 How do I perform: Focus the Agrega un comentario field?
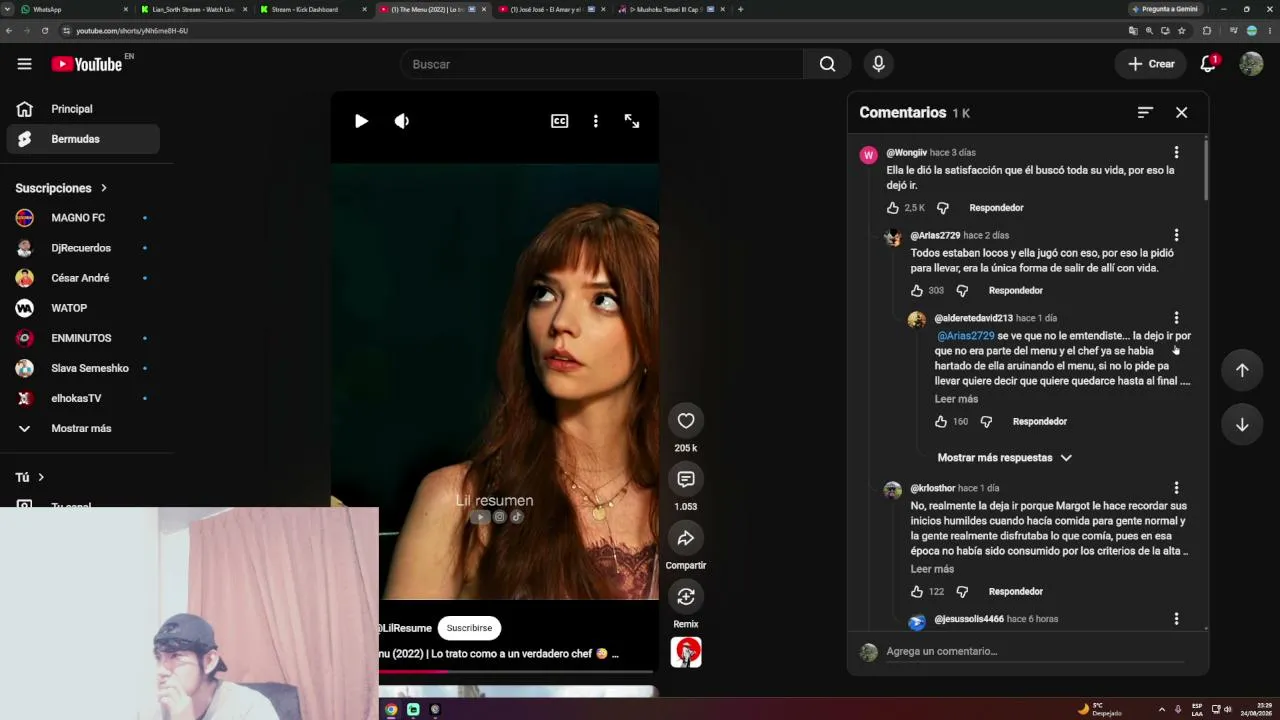point(1034,652)
